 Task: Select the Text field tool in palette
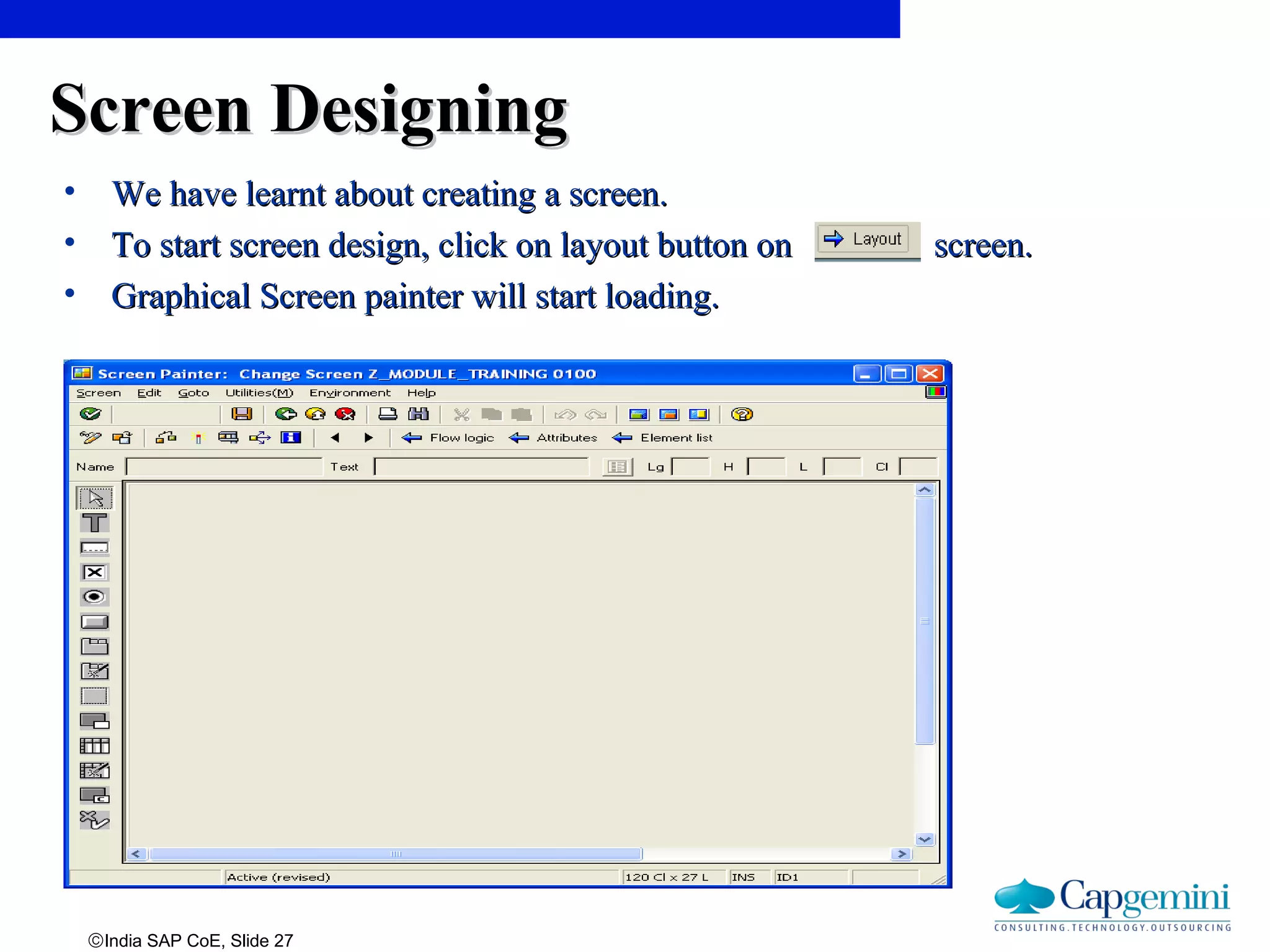click(x=94, y=522)
